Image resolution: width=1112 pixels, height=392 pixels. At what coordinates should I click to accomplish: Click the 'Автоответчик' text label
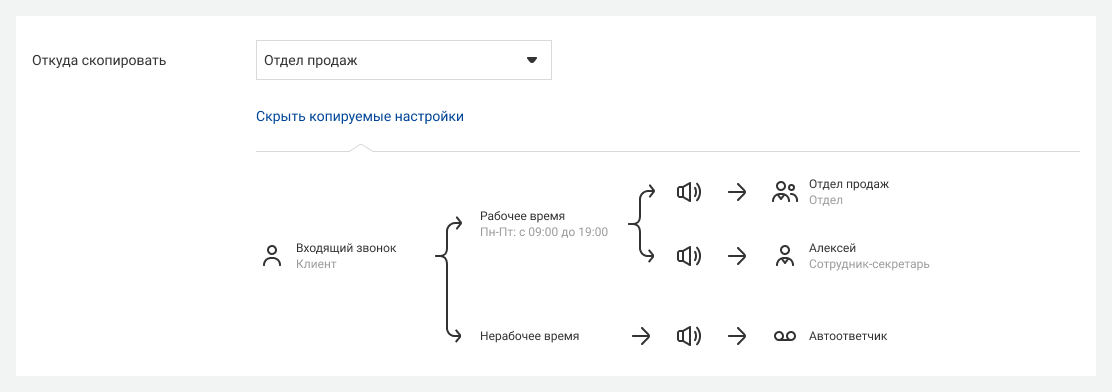[848, 336]
